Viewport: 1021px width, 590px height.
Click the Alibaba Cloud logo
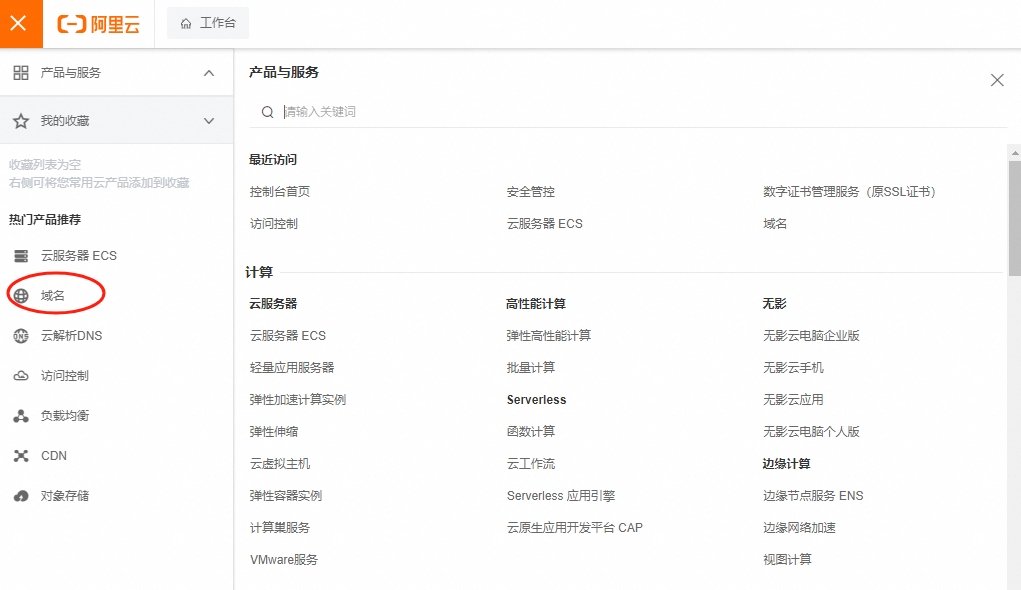click(x=98, y=24)
